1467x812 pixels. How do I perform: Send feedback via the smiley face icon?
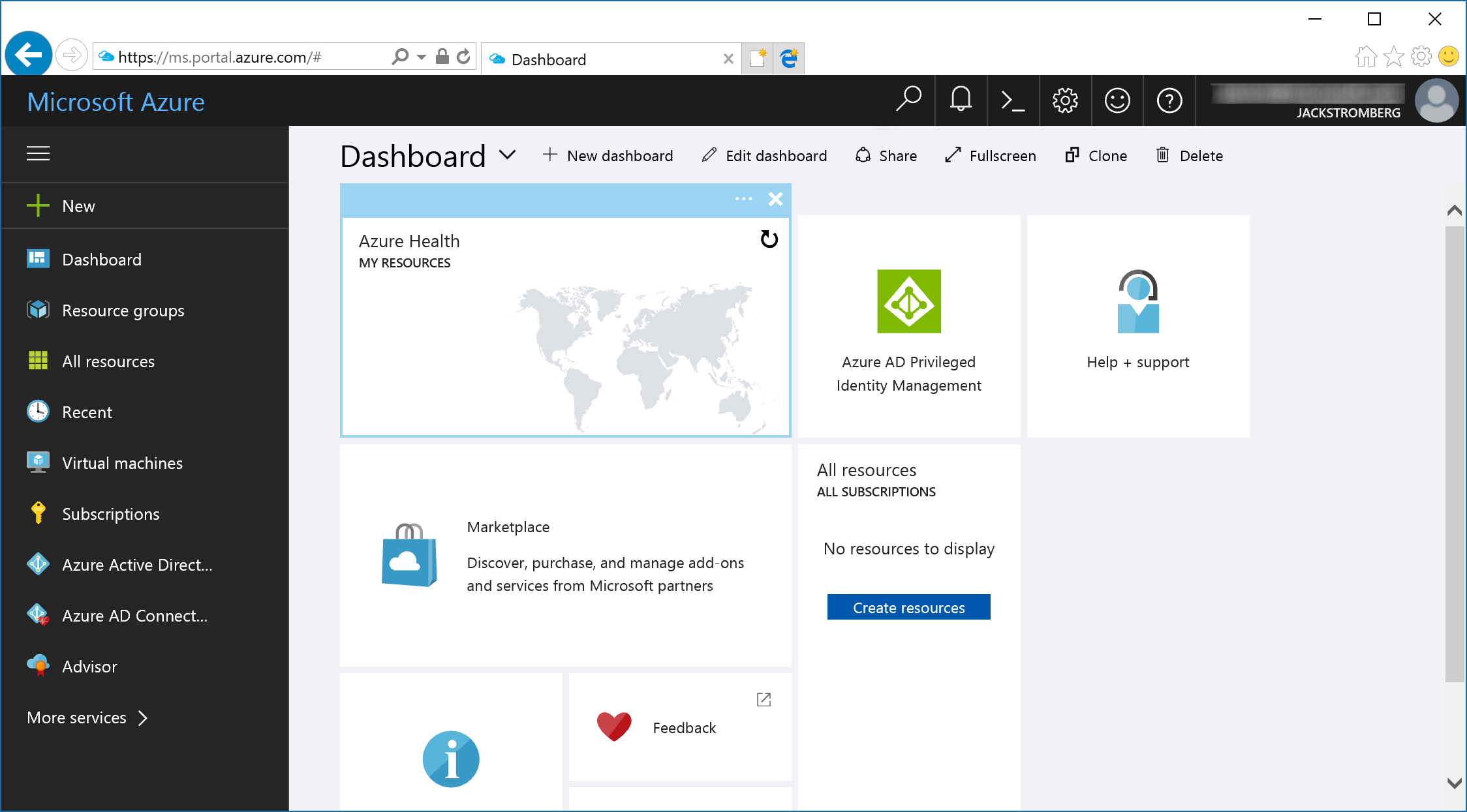click(1117, 101)
